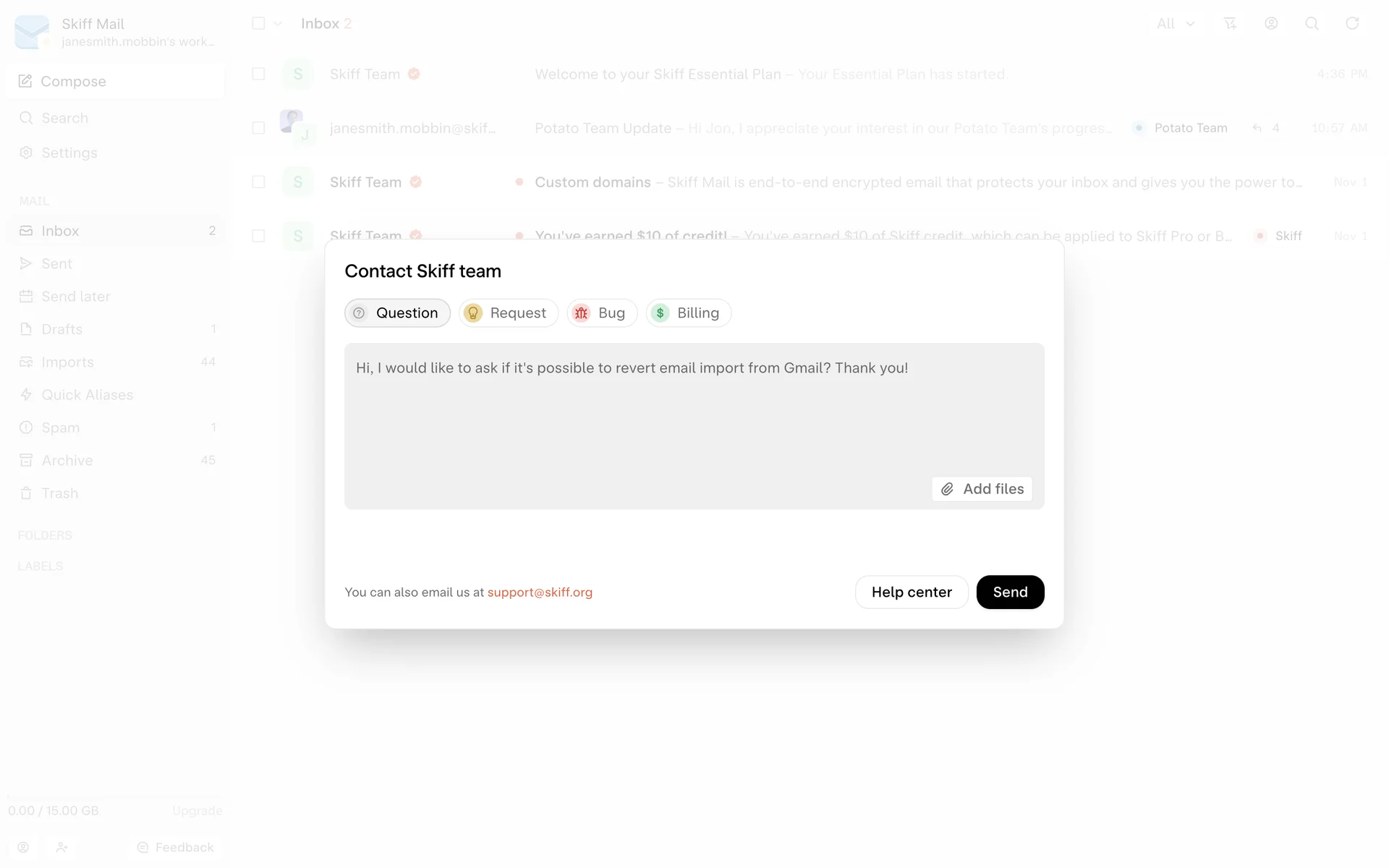This screenshot has height=868, width=1389.
Task: Open the All filter dropdown
Action: click(1176, 24)
